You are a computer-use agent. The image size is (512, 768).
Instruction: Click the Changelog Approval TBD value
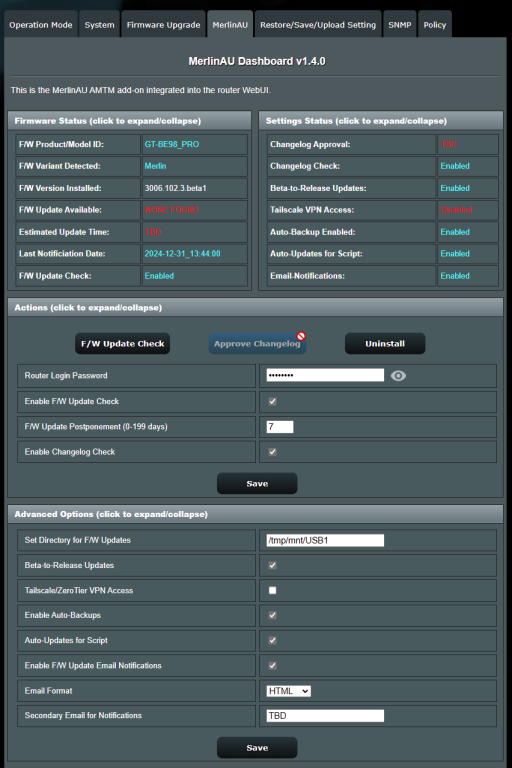(x=449, y=144)
